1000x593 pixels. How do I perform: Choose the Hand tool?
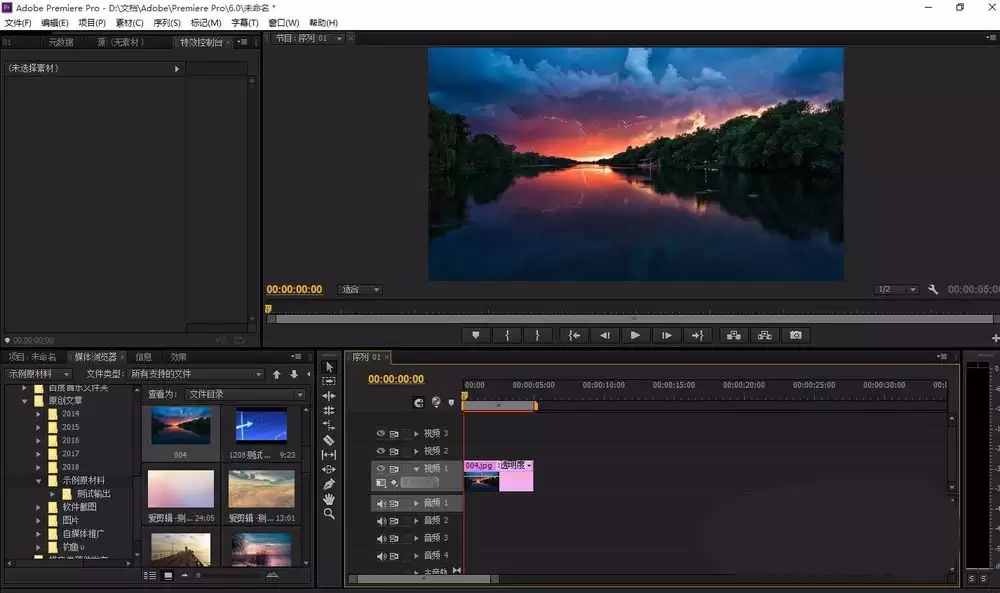[x=328, y=499]
